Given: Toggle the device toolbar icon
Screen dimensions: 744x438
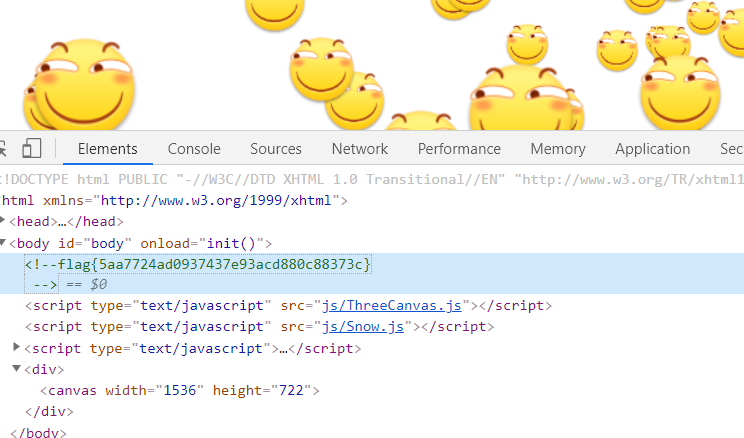Looking at the screenshot, I should pos(32,149).
